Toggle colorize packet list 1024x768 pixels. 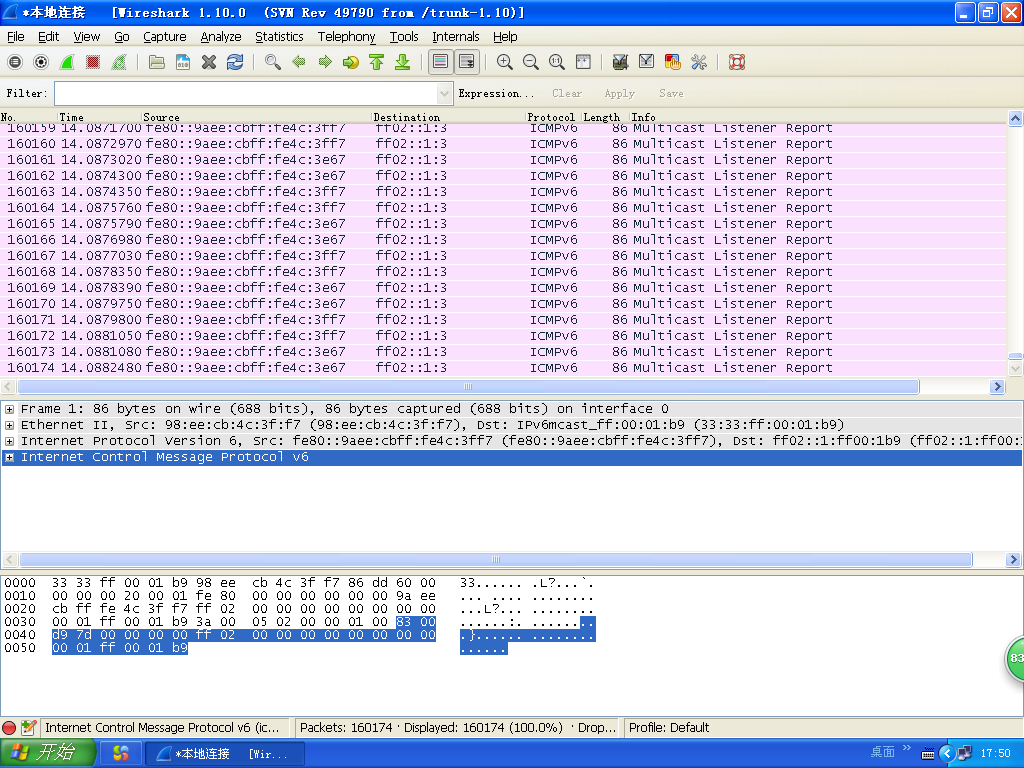[x=441, y=62]
